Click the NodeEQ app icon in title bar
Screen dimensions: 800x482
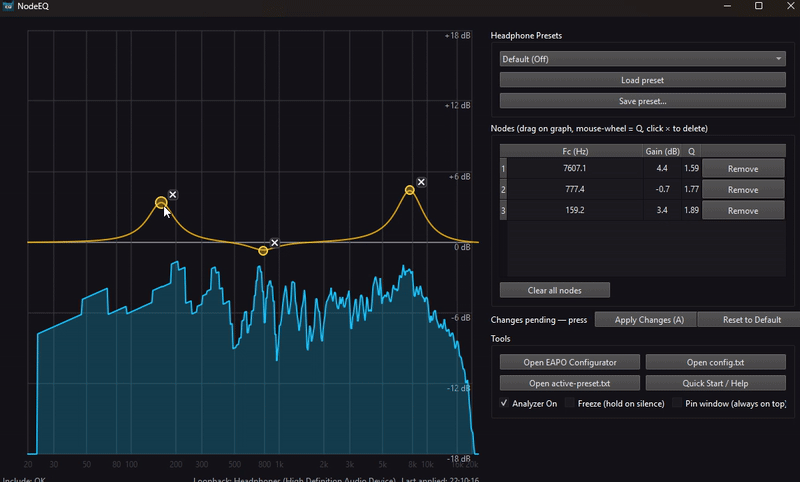(x=8, y=6)
